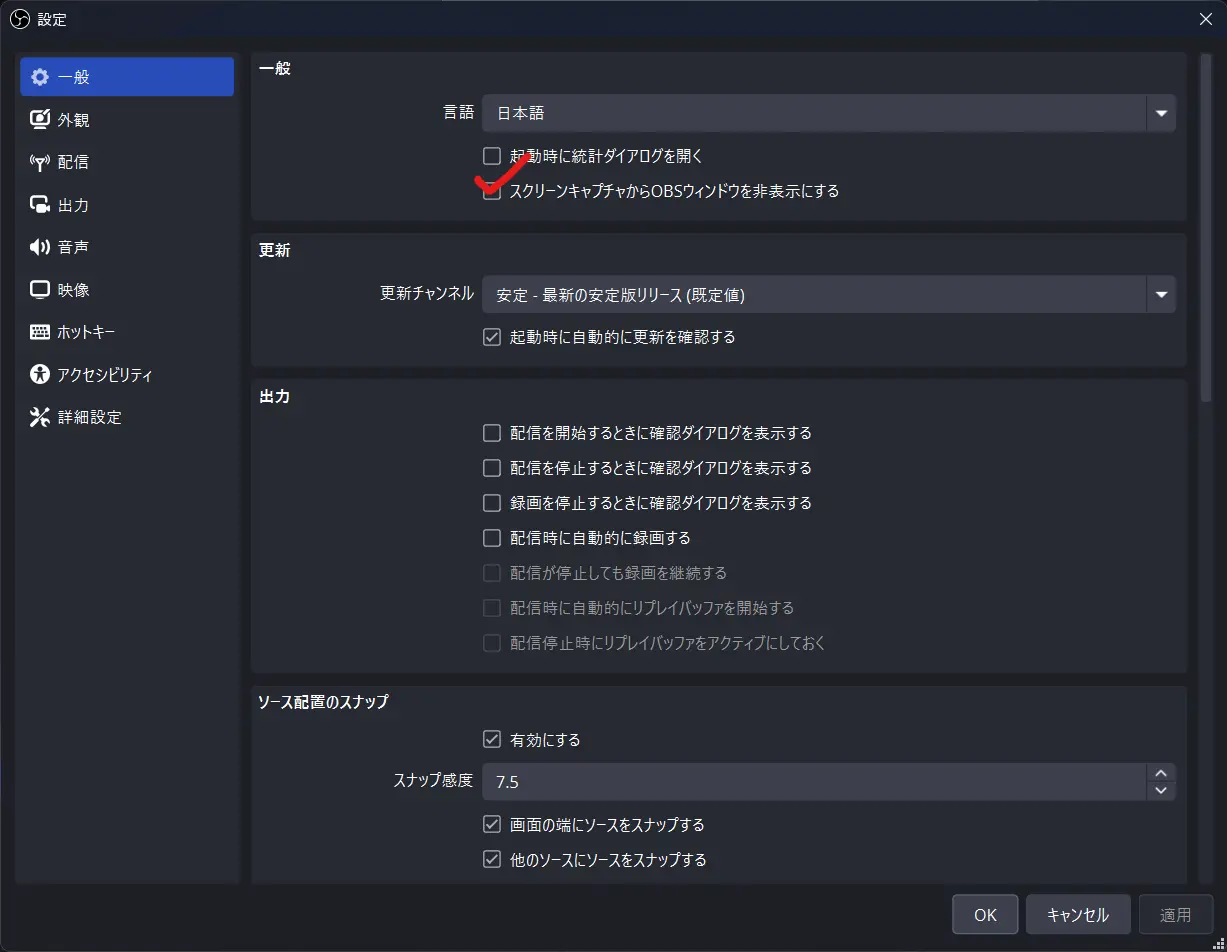Enable 配信時に自動的に録画する checkbox
1227x952 pixels.
(x=491, y=537)
